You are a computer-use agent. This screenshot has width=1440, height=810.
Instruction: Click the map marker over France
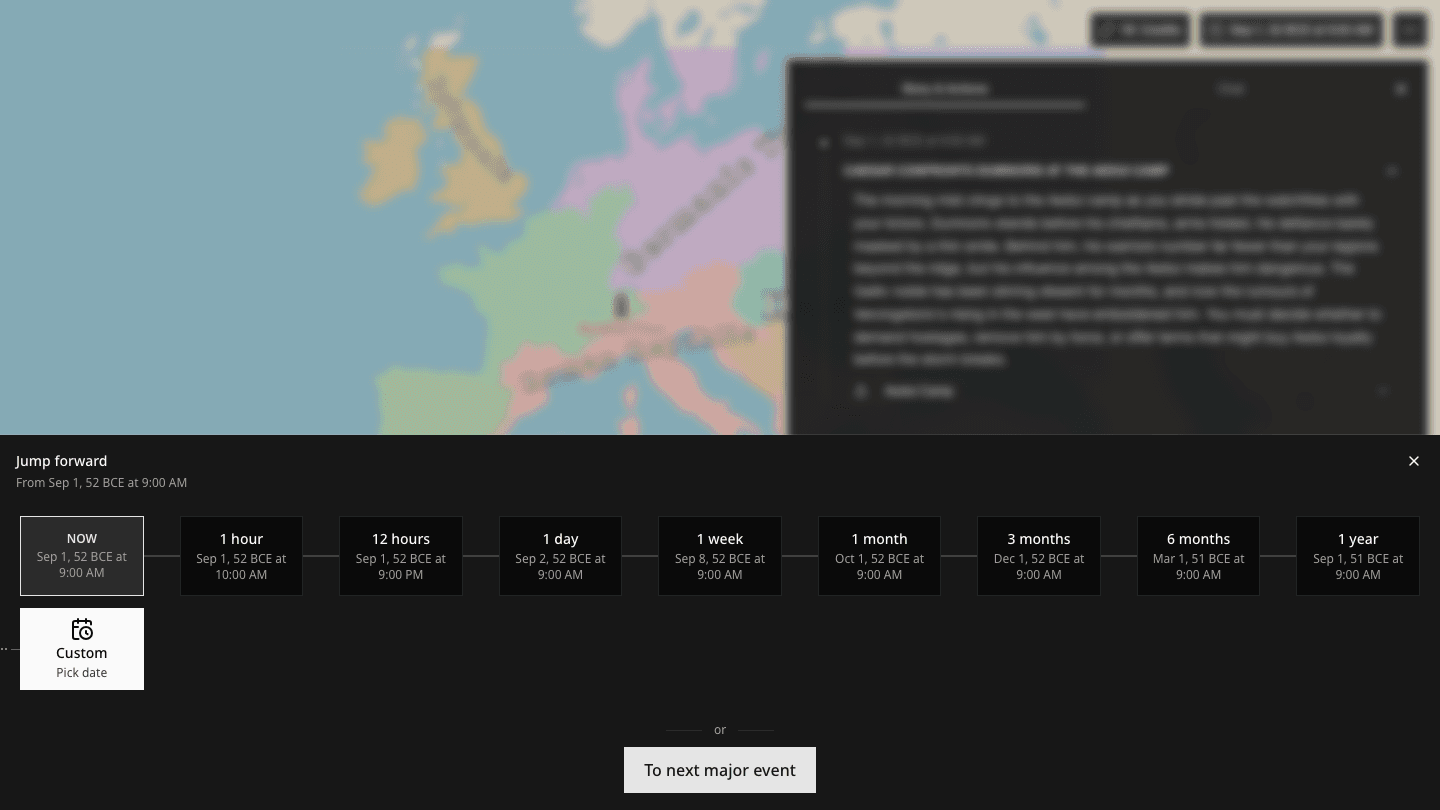(x=620, y=304)
